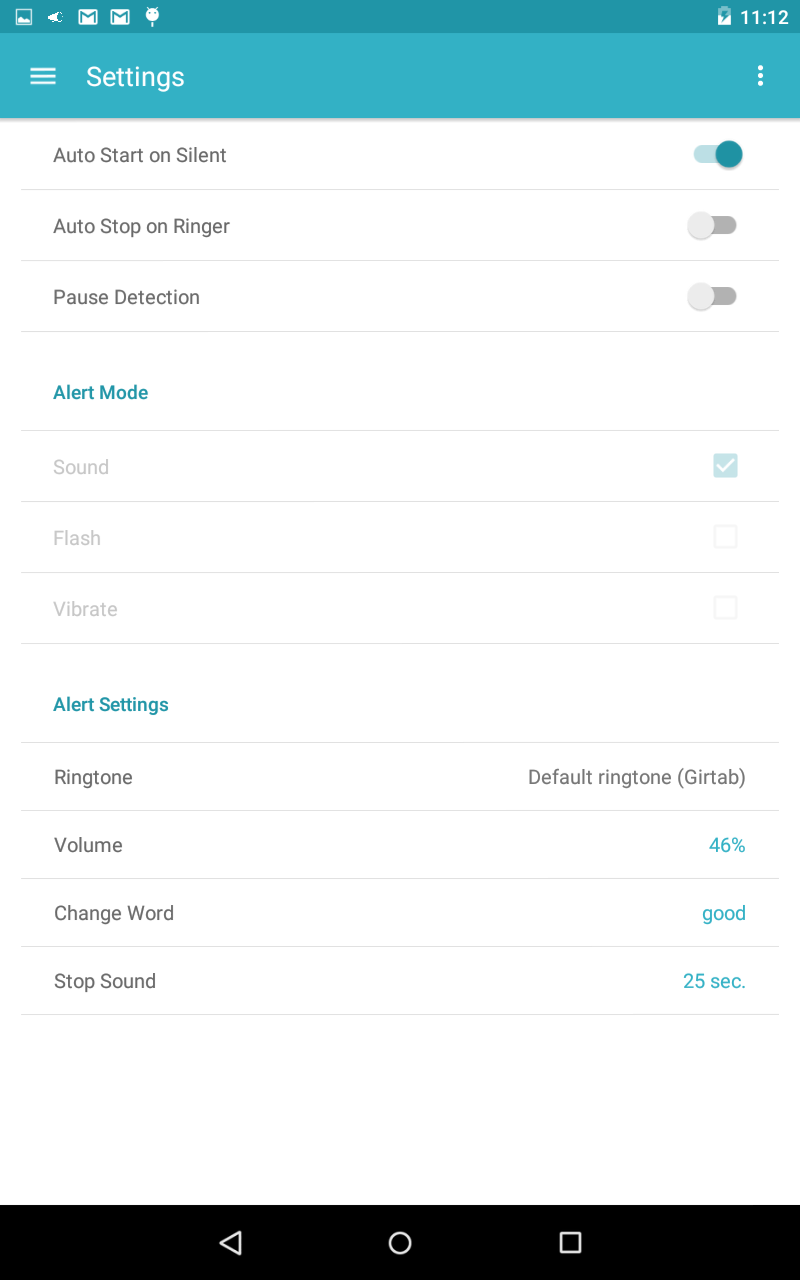The image size is (800, 1280).
Task: Check the Vibrate alert checkbox
Action: click(x=725, y=608)
